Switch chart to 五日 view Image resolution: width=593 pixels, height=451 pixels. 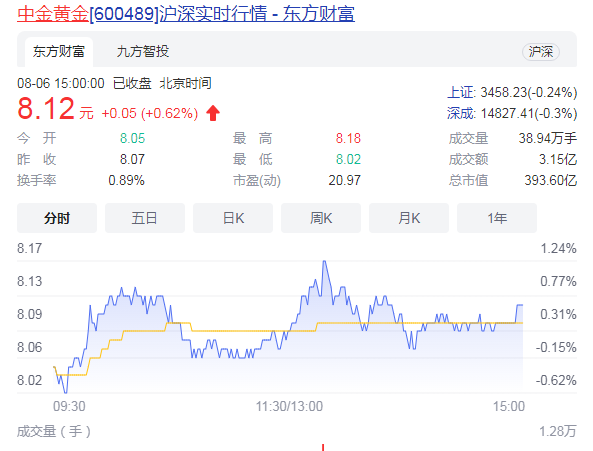point(145,218)
